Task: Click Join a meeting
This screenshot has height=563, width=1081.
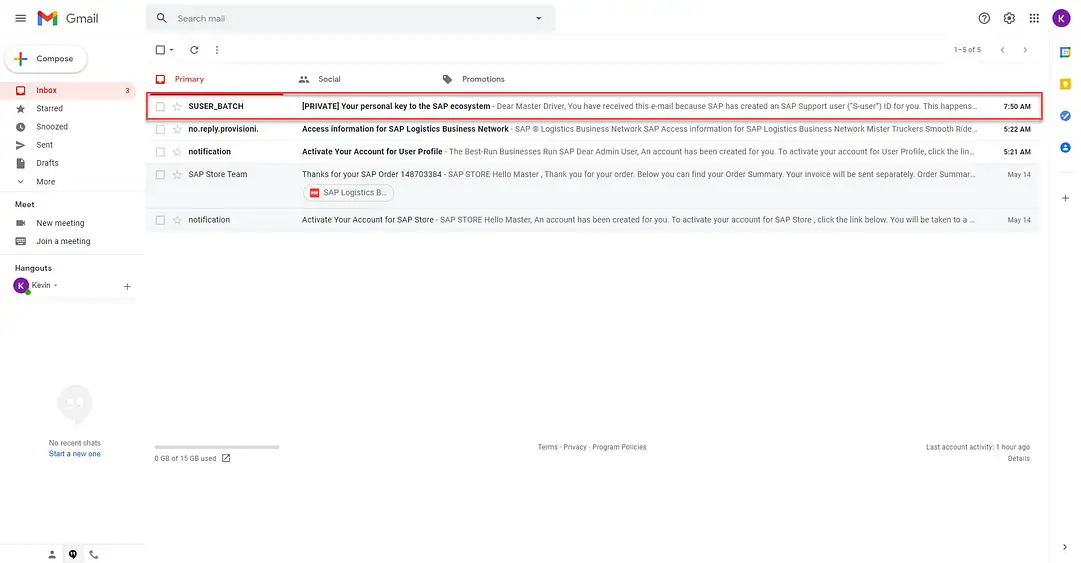Action: tap(63, 241)
